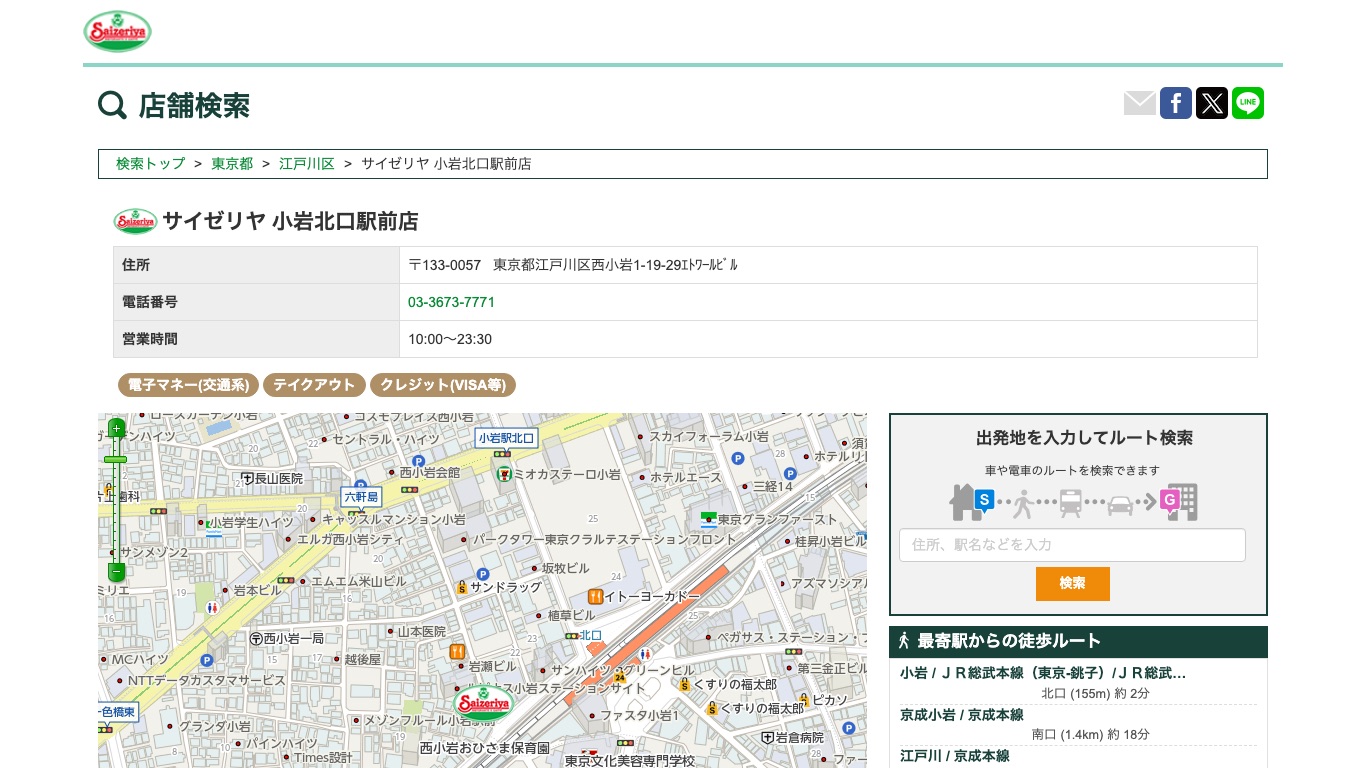Click the 最寄駅からの徒歩ルート header

pos(1078,642)
